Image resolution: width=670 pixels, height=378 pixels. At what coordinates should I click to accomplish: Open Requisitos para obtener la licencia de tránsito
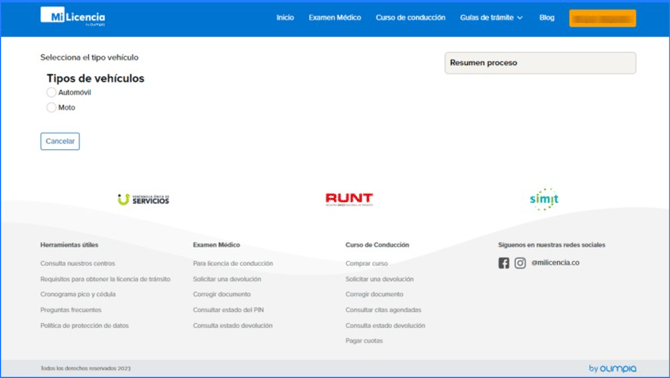pos(105,279)
